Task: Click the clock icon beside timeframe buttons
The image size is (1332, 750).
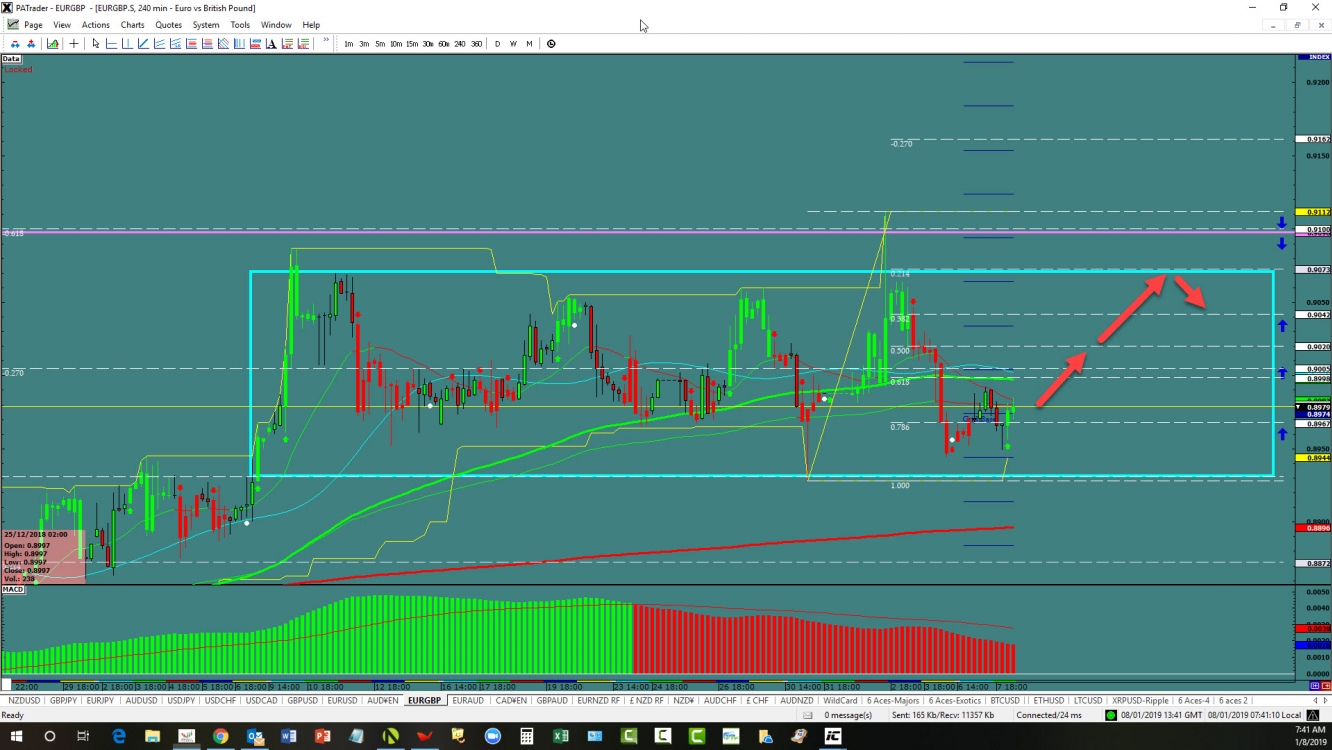Action: (x=551, y=44)
